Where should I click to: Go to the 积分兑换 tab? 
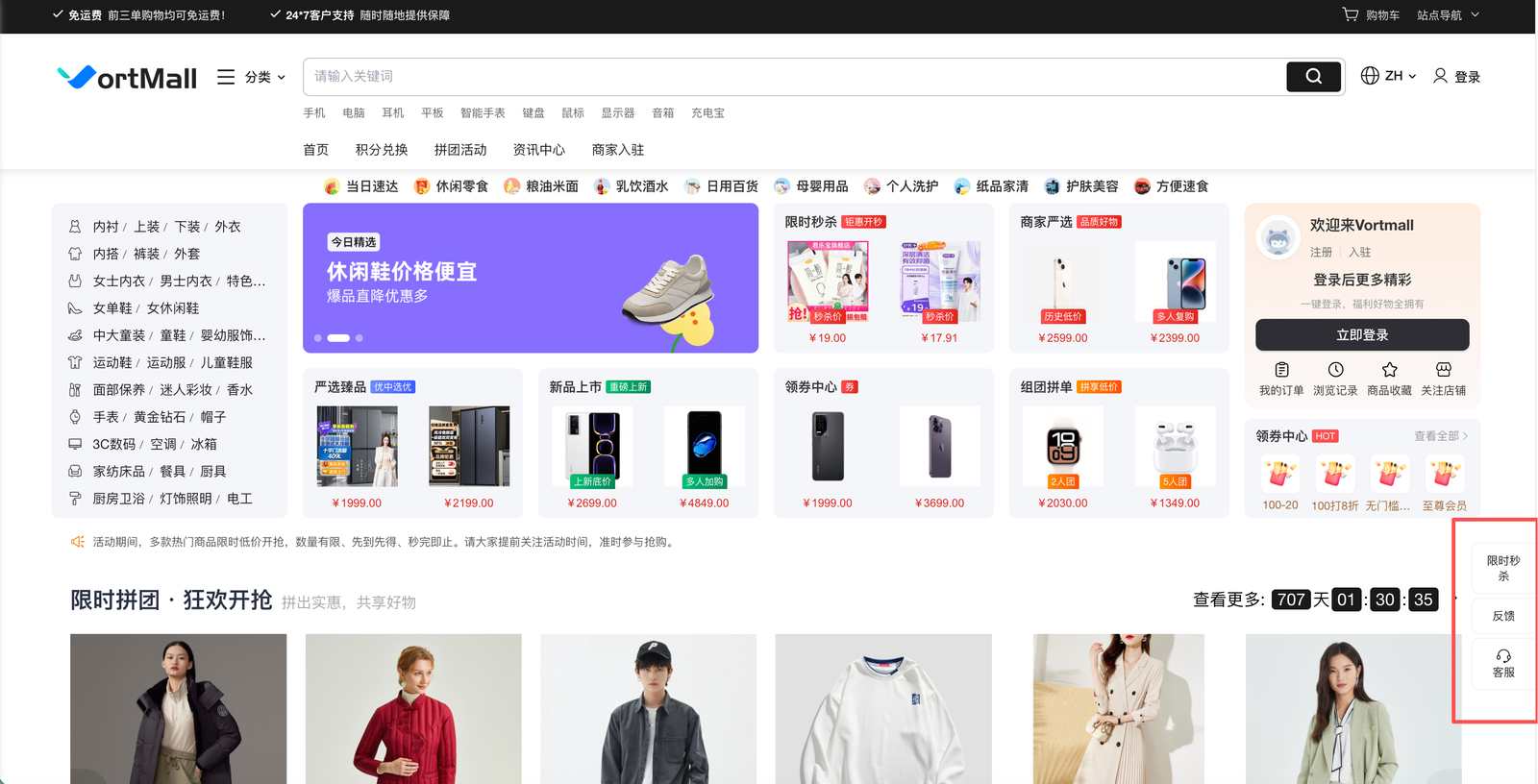382,150
